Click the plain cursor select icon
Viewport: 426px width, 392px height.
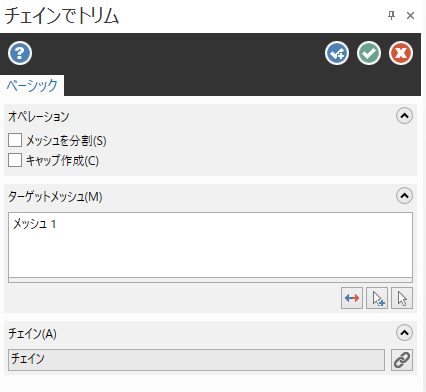[402, 298]
